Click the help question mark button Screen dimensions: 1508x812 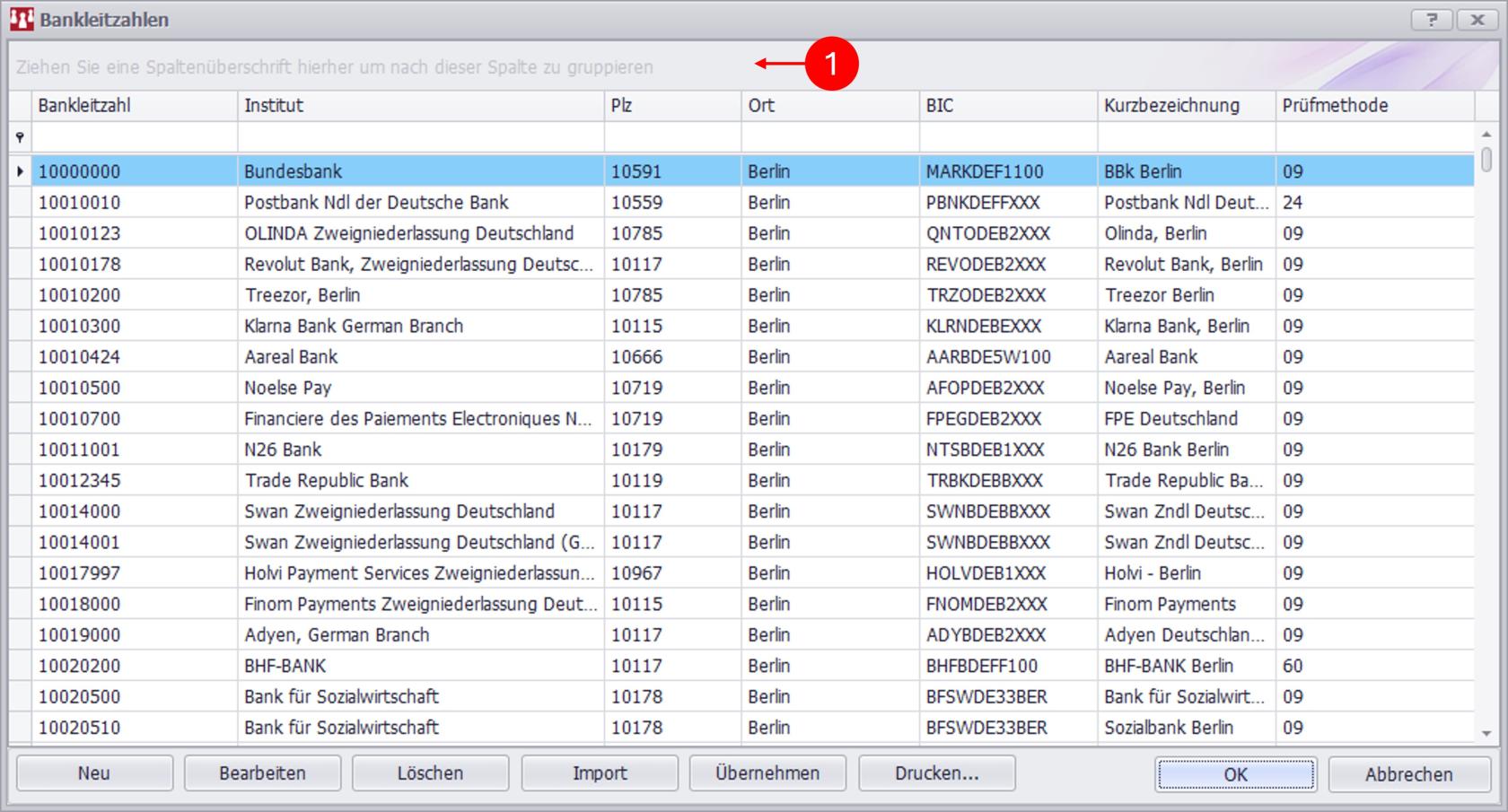[x=1432, y=19]
